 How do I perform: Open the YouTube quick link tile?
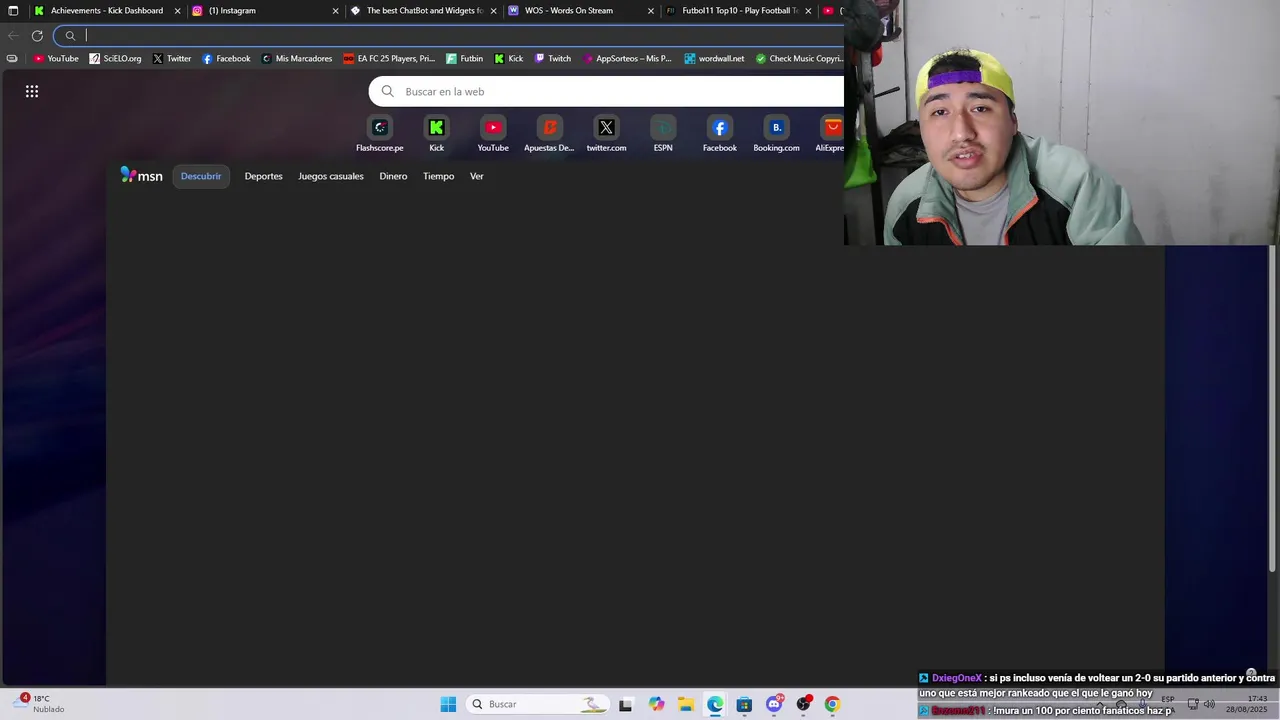click(x=493, y=134)
